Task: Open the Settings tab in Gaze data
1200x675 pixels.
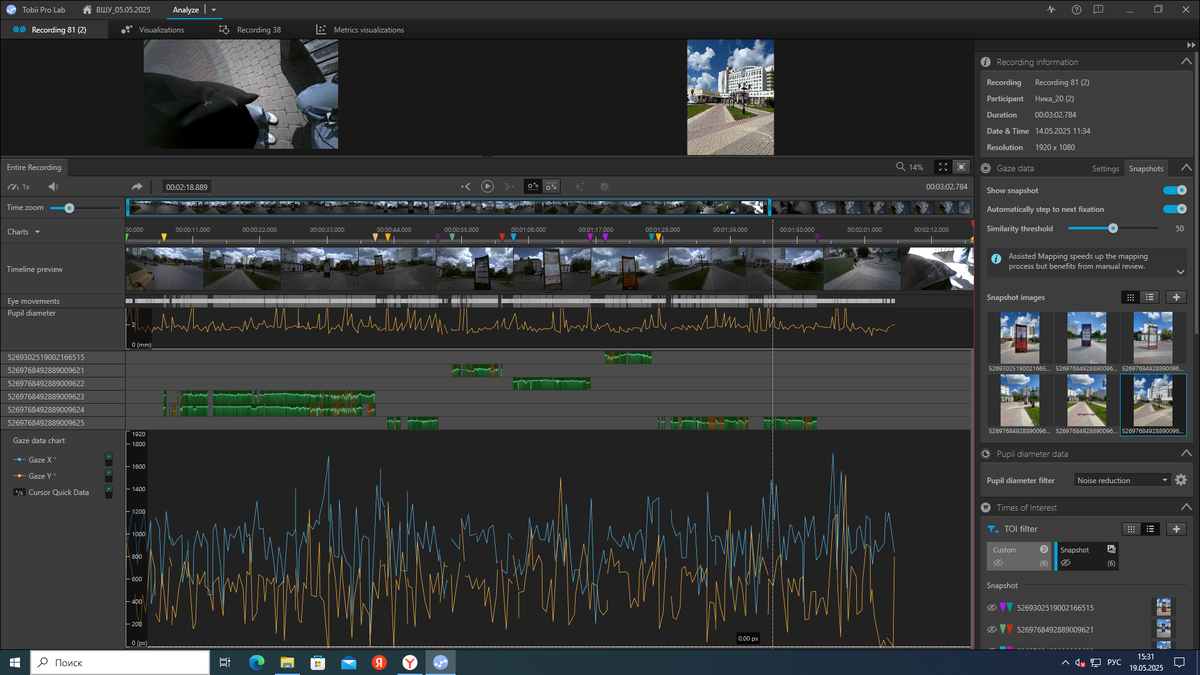Action: 1105,169
